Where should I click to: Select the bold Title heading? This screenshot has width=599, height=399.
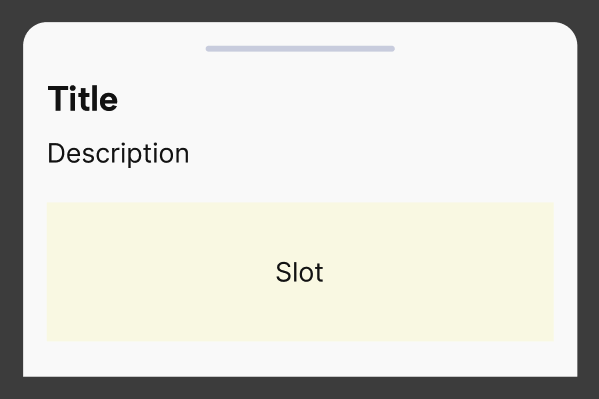coord(83,99)
